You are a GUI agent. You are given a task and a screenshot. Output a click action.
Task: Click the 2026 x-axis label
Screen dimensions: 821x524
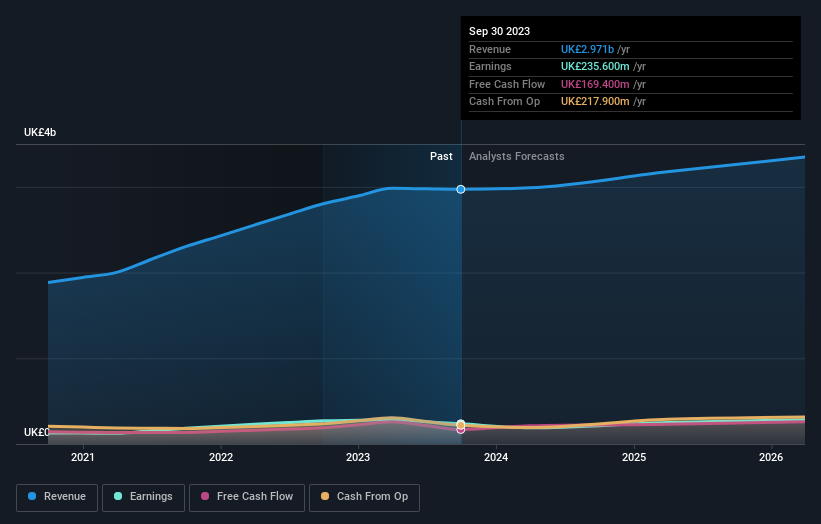point(771,457)
